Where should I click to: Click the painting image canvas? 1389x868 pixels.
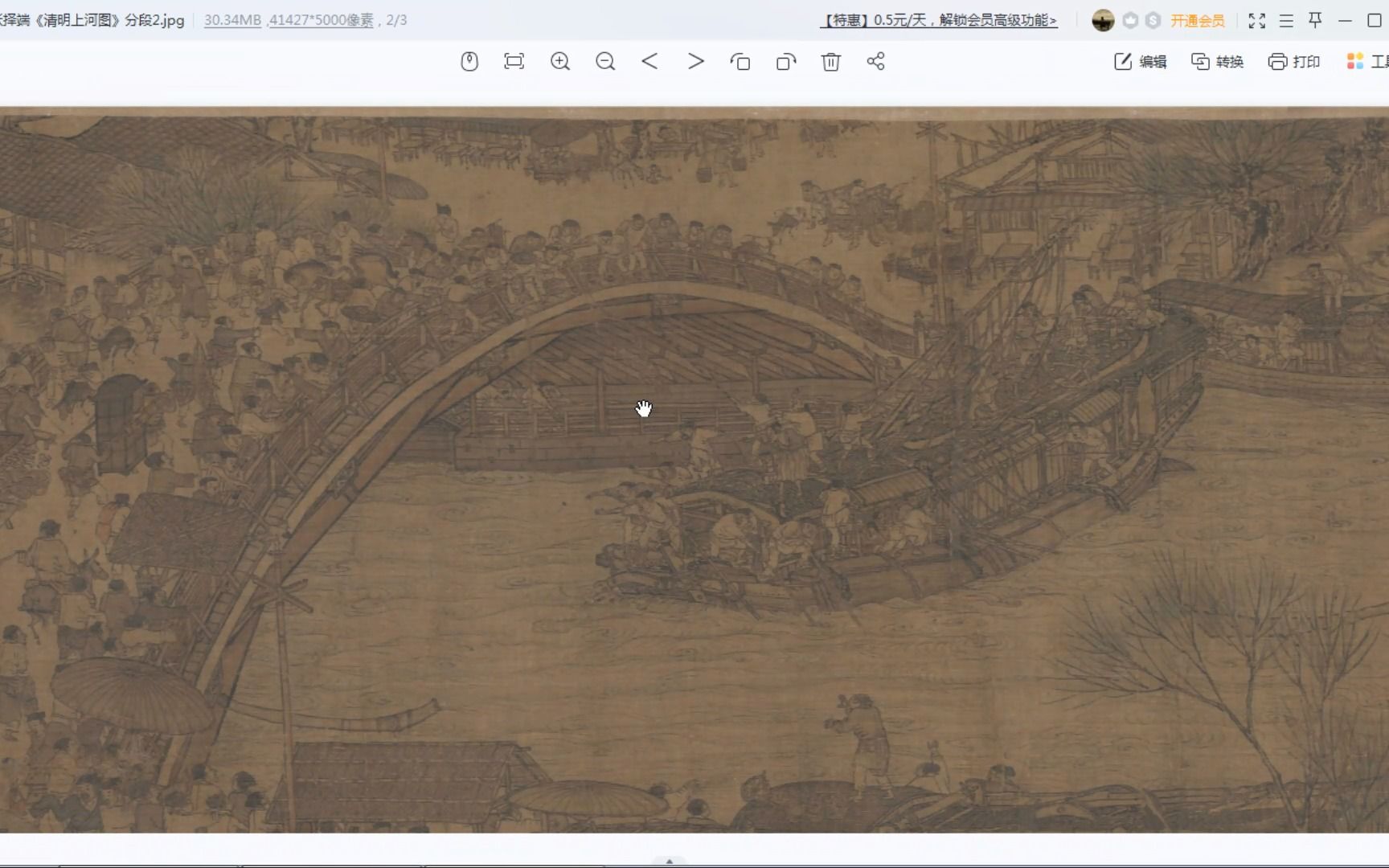point(694,470)
